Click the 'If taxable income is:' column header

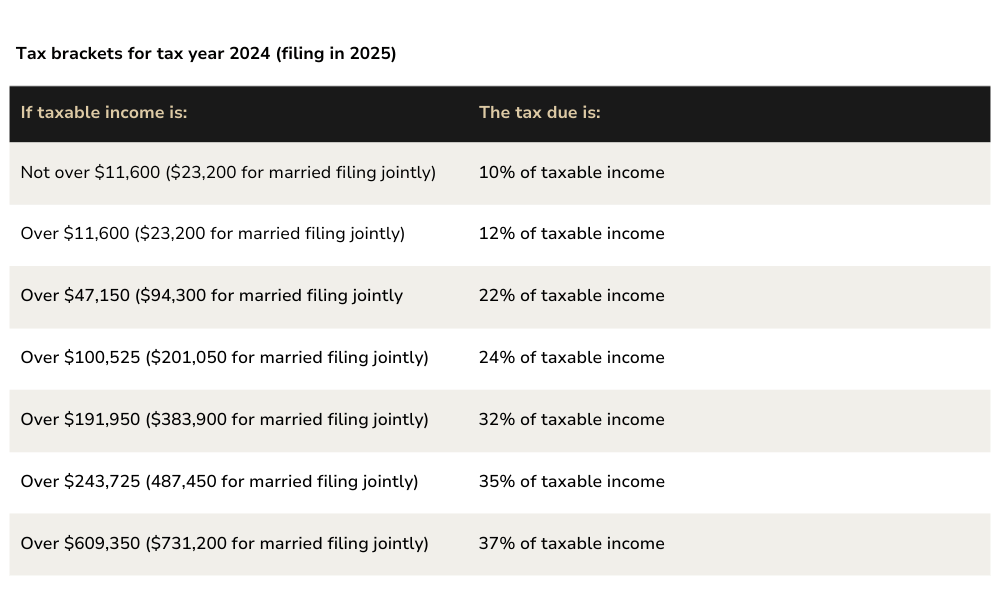tap(104, 112)
